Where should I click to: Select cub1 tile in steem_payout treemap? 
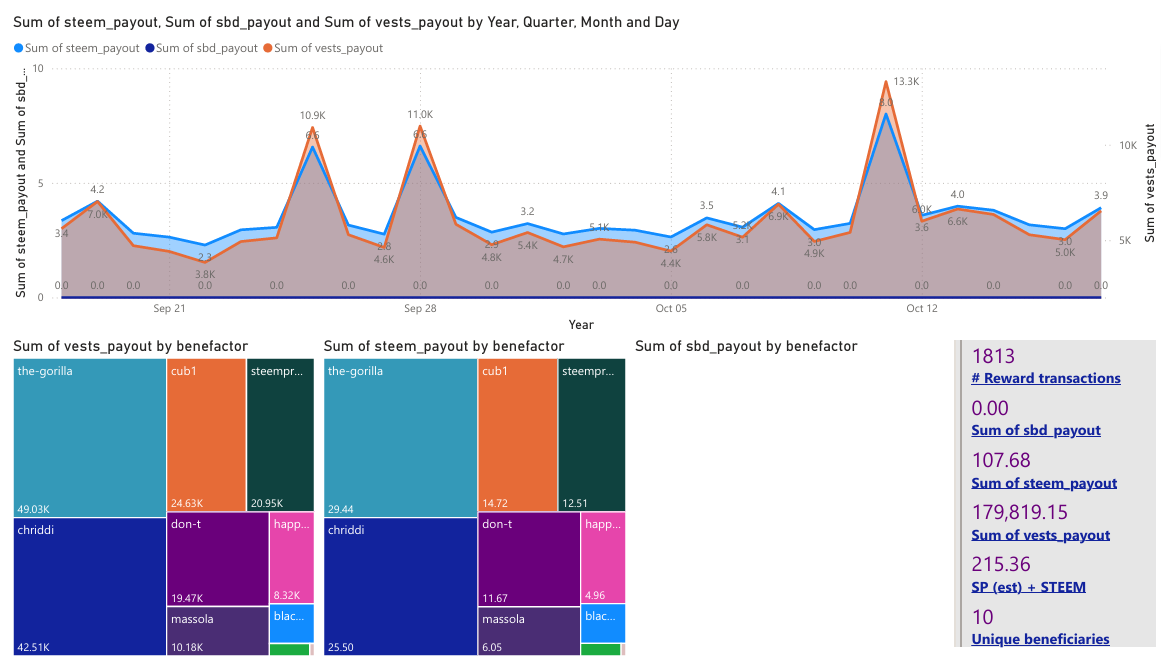click(x=517, y=435)
